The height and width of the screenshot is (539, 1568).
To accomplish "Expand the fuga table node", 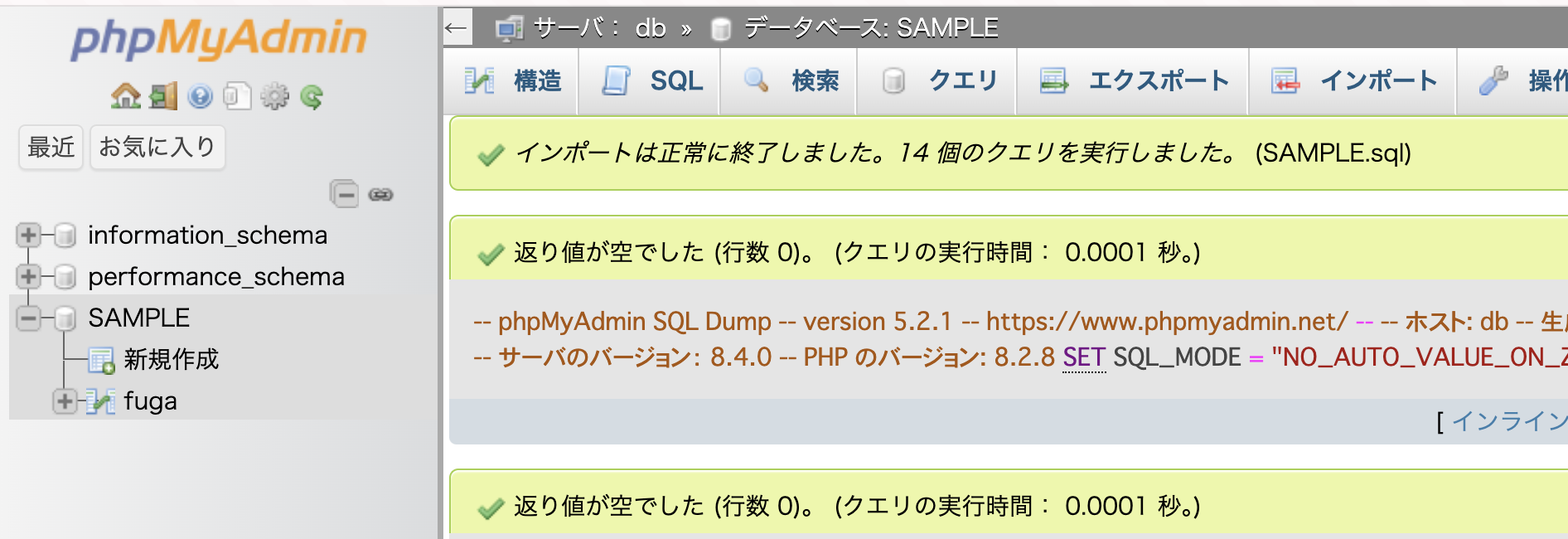I will point(65,401).
